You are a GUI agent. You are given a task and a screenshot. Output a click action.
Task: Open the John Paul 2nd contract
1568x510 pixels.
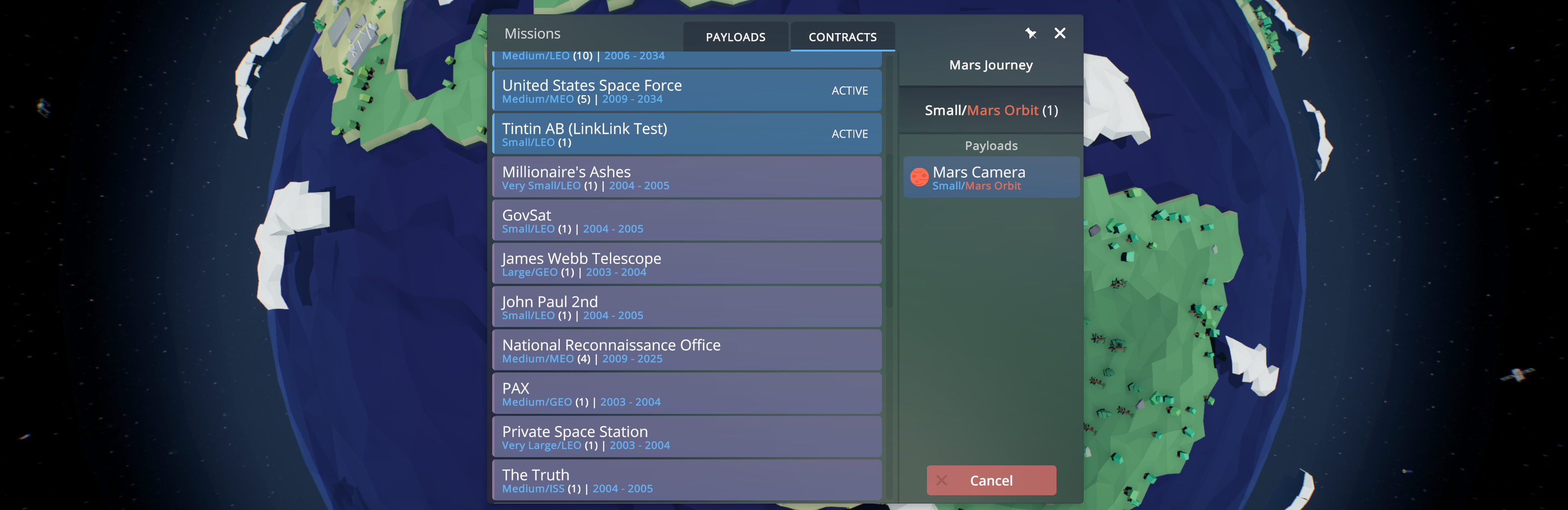pos(687,306)
